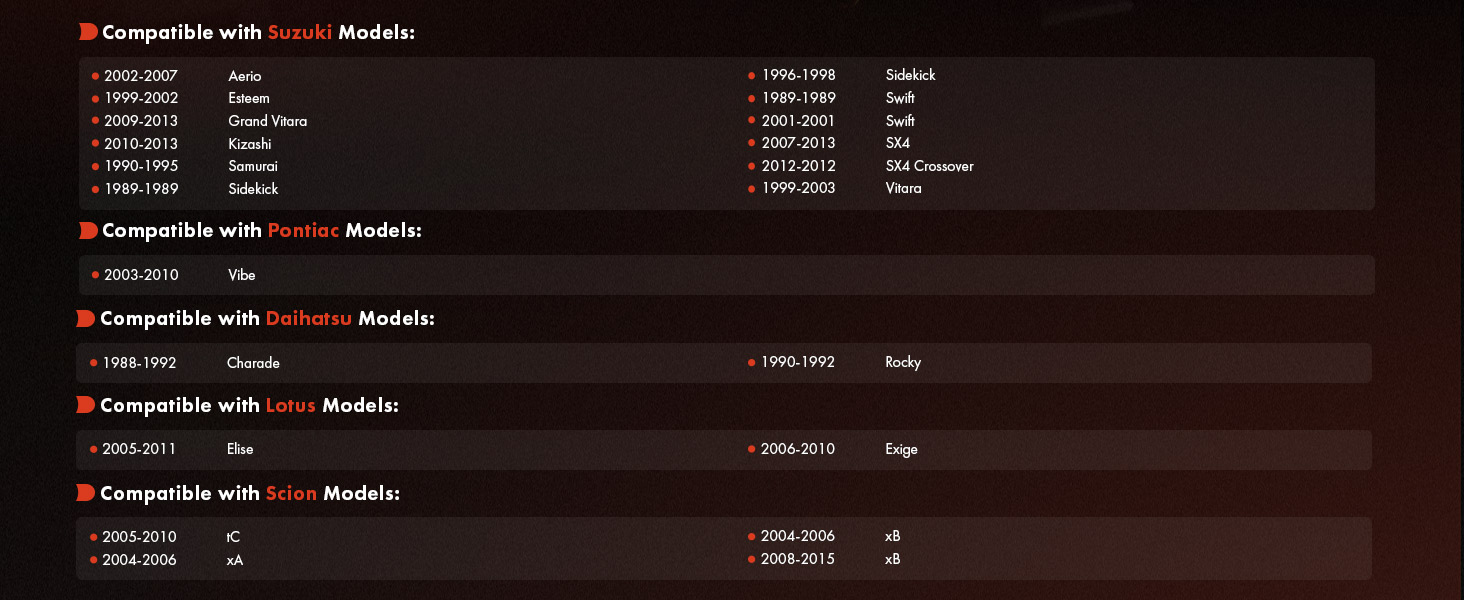The width and height of the screenshot is (1464, 600).
Task: Click the red bullet before 2002-2007 Aerio
Action: pos(95,76)
